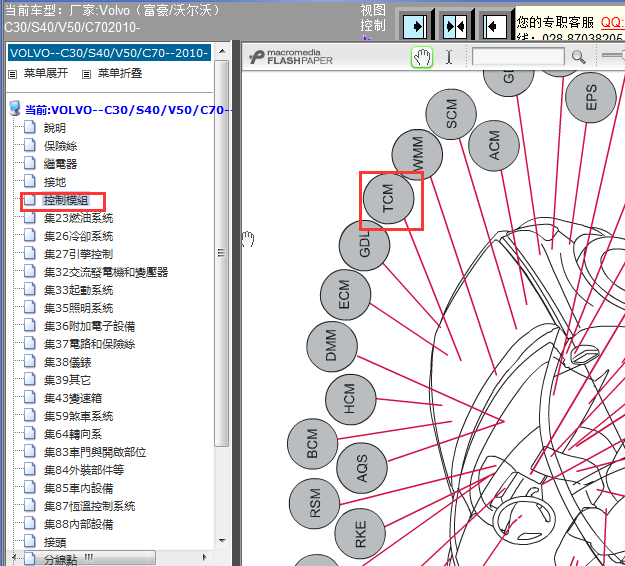Open the 集39其它 tree item
Image resolution: width=625 pixels, height=566 pixels.
[x=67, y=380]
